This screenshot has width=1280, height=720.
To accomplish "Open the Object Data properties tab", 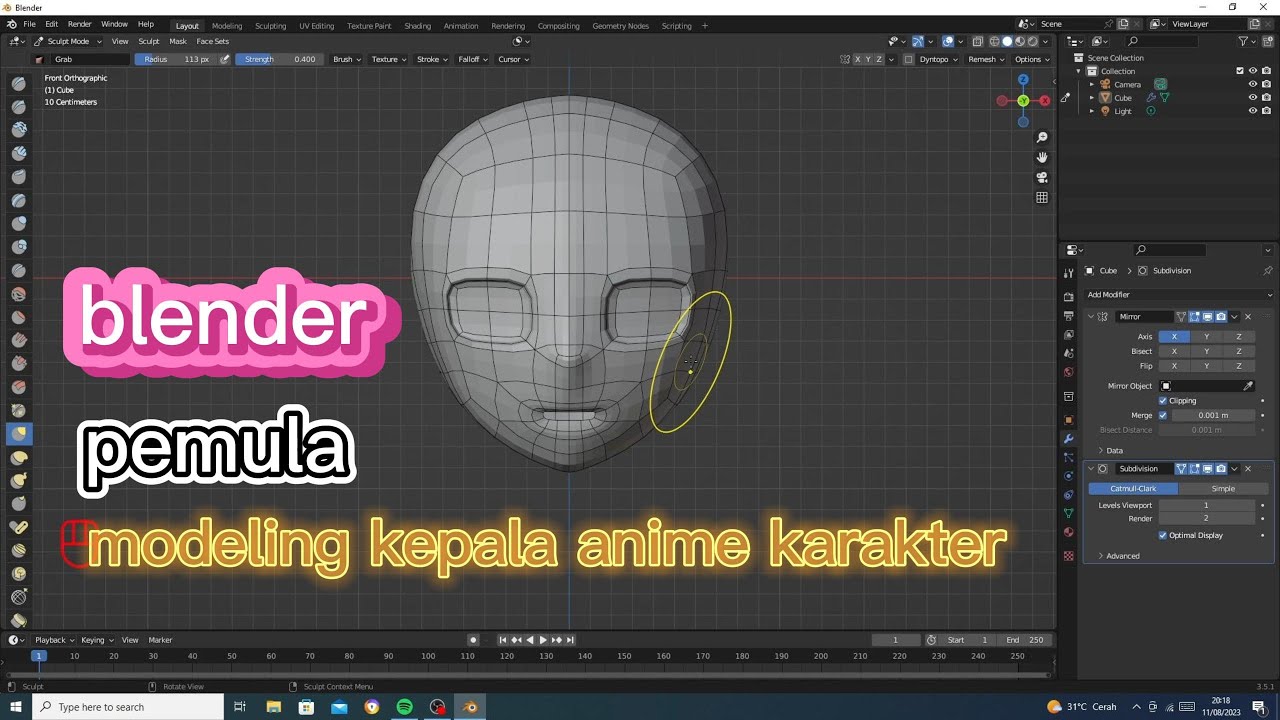I will pos(1068,513).
